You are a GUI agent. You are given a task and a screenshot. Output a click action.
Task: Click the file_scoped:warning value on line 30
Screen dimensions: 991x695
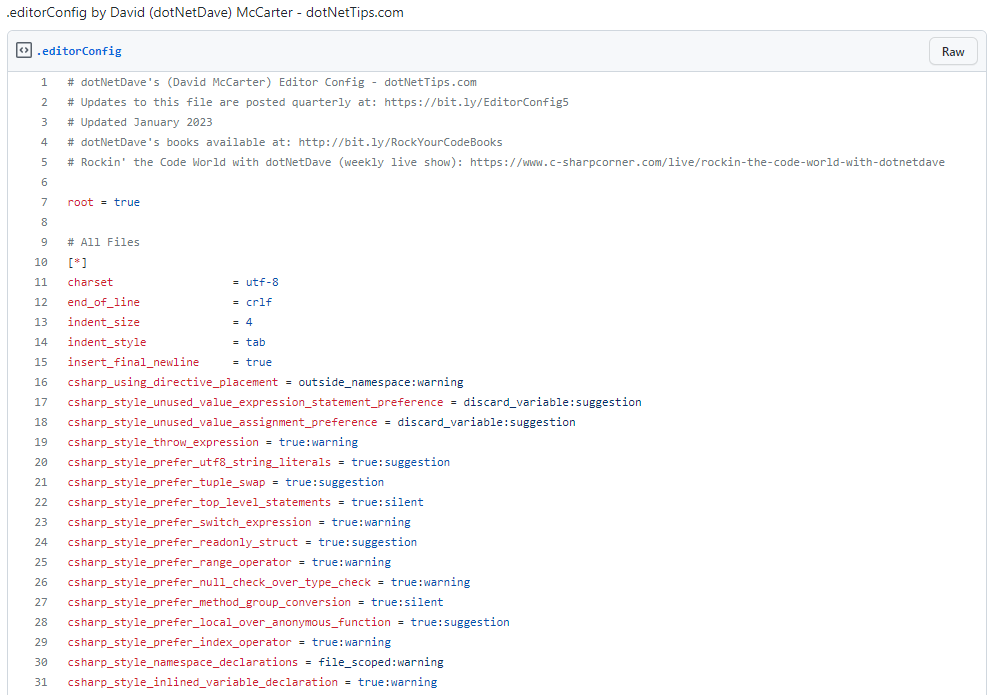click(x=381, y=661)
